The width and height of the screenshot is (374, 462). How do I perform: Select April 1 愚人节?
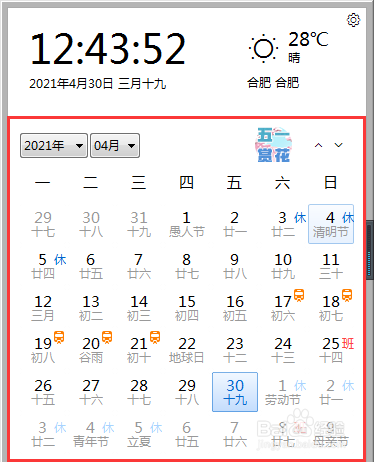[187, 224]
